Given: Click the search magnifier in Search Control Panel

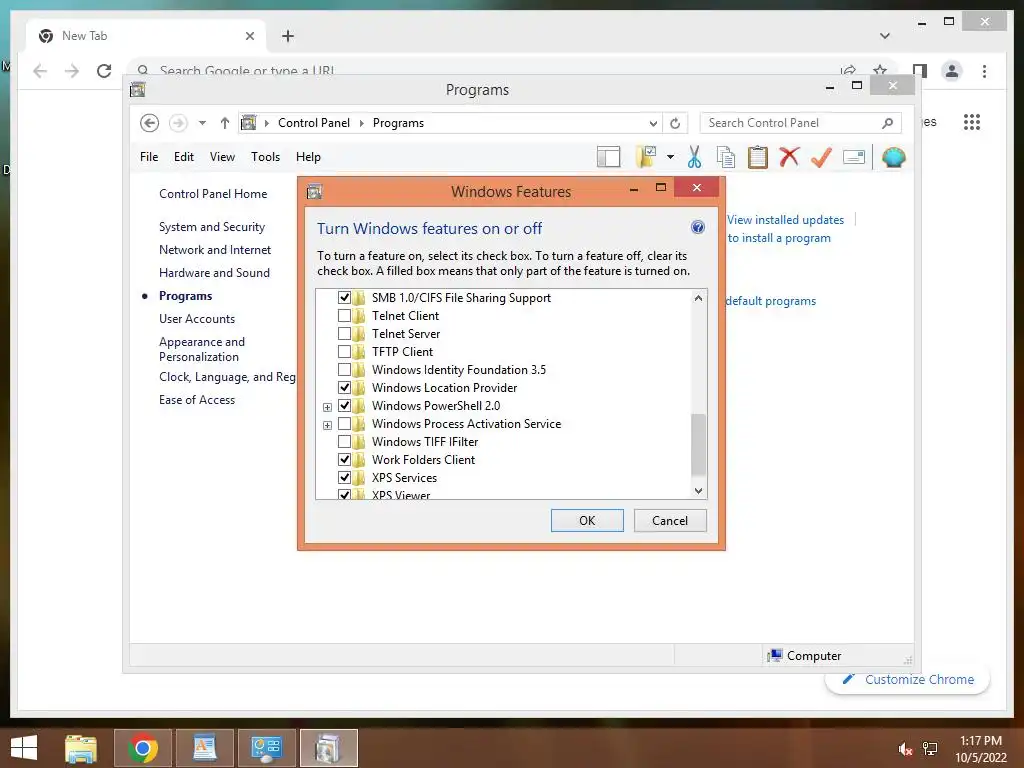Looking at the screenshot, I should pos(887,123).
